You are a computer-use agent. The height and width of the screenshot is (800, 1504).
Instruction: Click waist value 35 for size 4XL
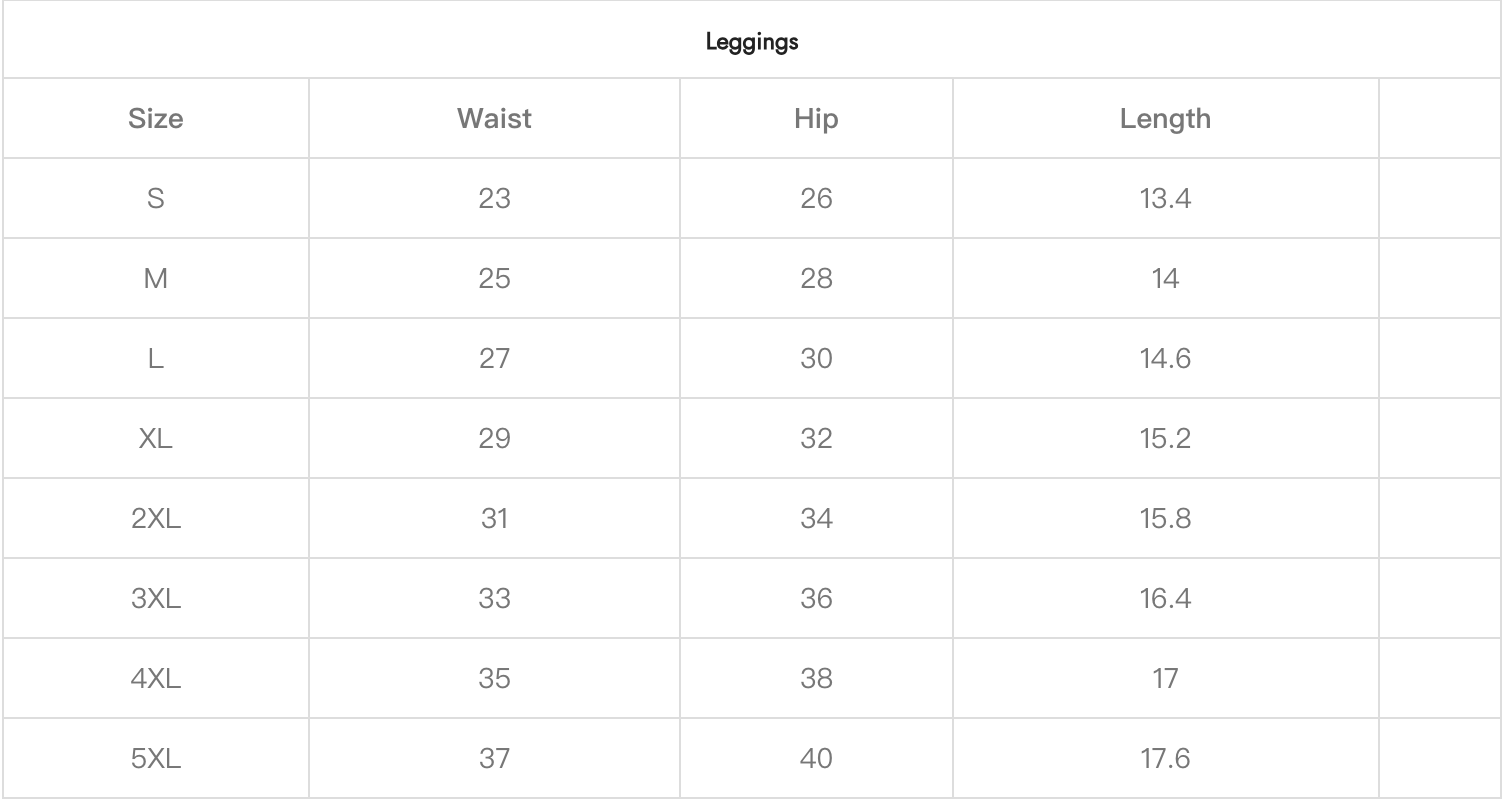point(494,679)
